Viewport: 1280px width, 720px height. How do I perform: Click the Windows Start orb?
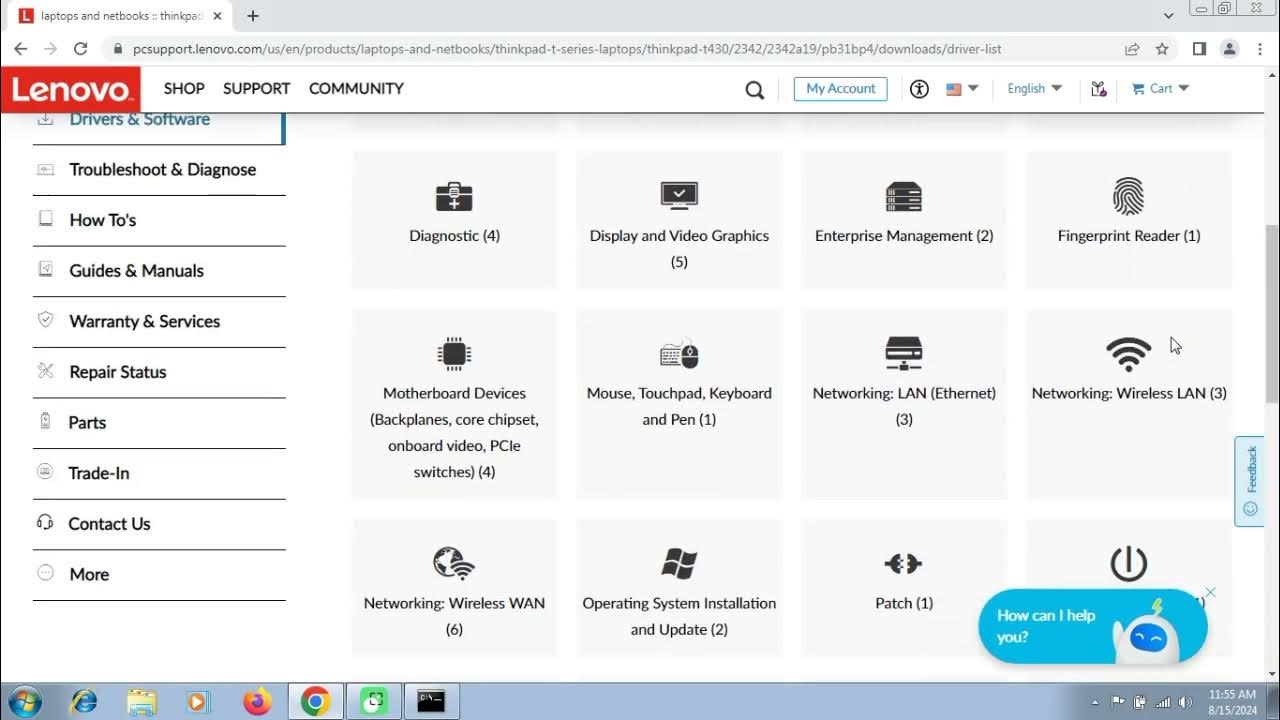click(x=23, y=701)
